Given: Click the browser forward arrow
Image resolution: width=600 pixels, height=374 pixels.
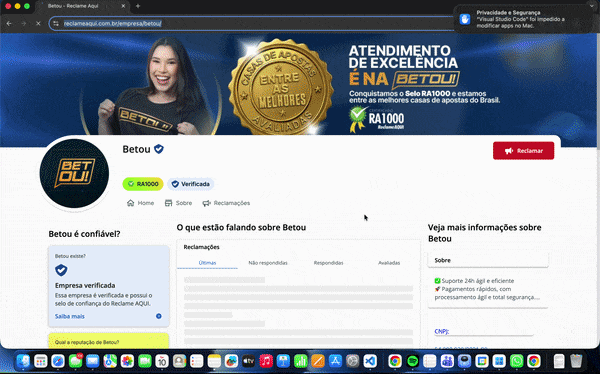Looking at the screenshot, I should [x=24, y=23].
